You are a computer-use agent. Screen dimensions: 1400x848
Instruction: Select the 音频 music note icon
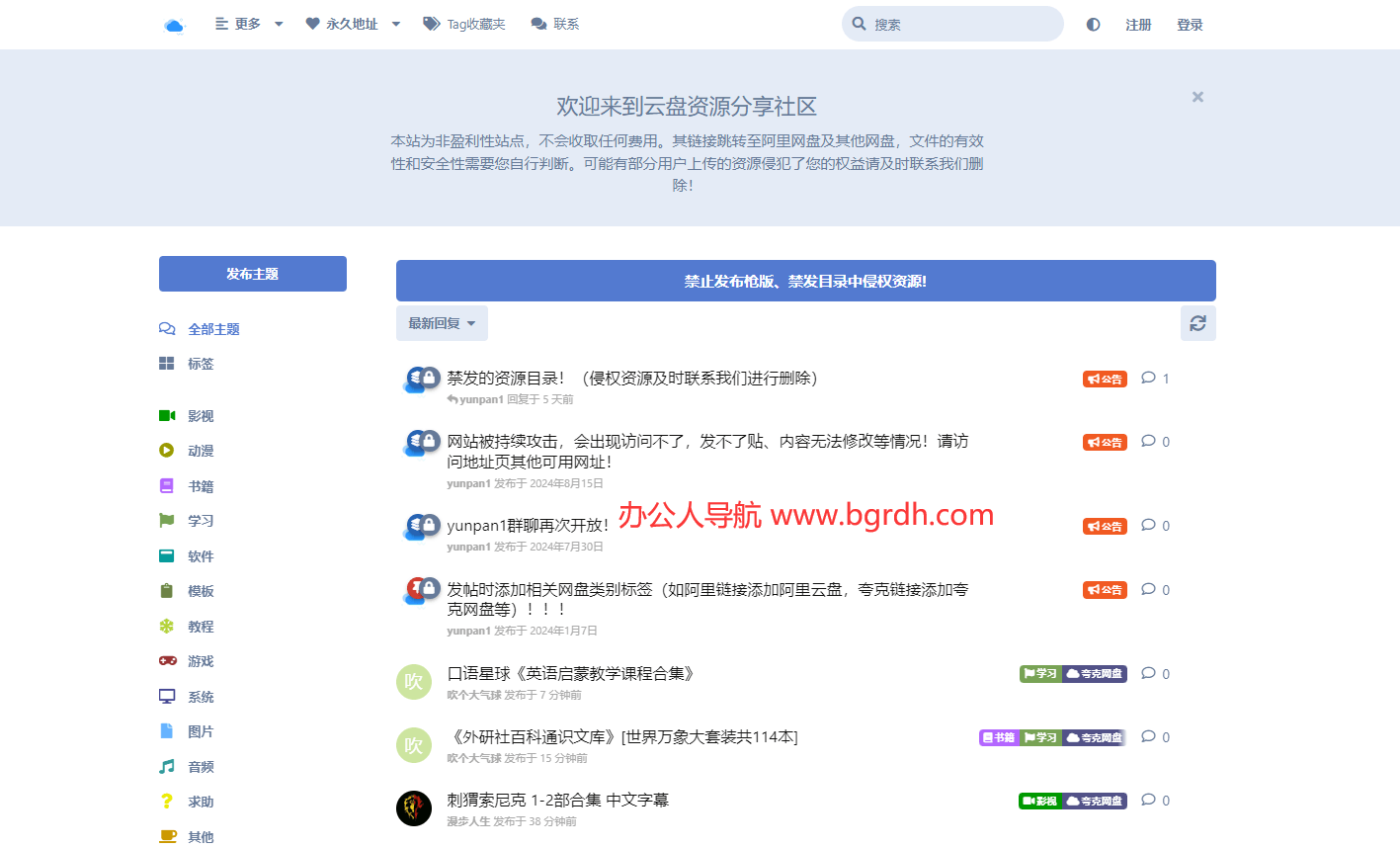click(167, 766)
